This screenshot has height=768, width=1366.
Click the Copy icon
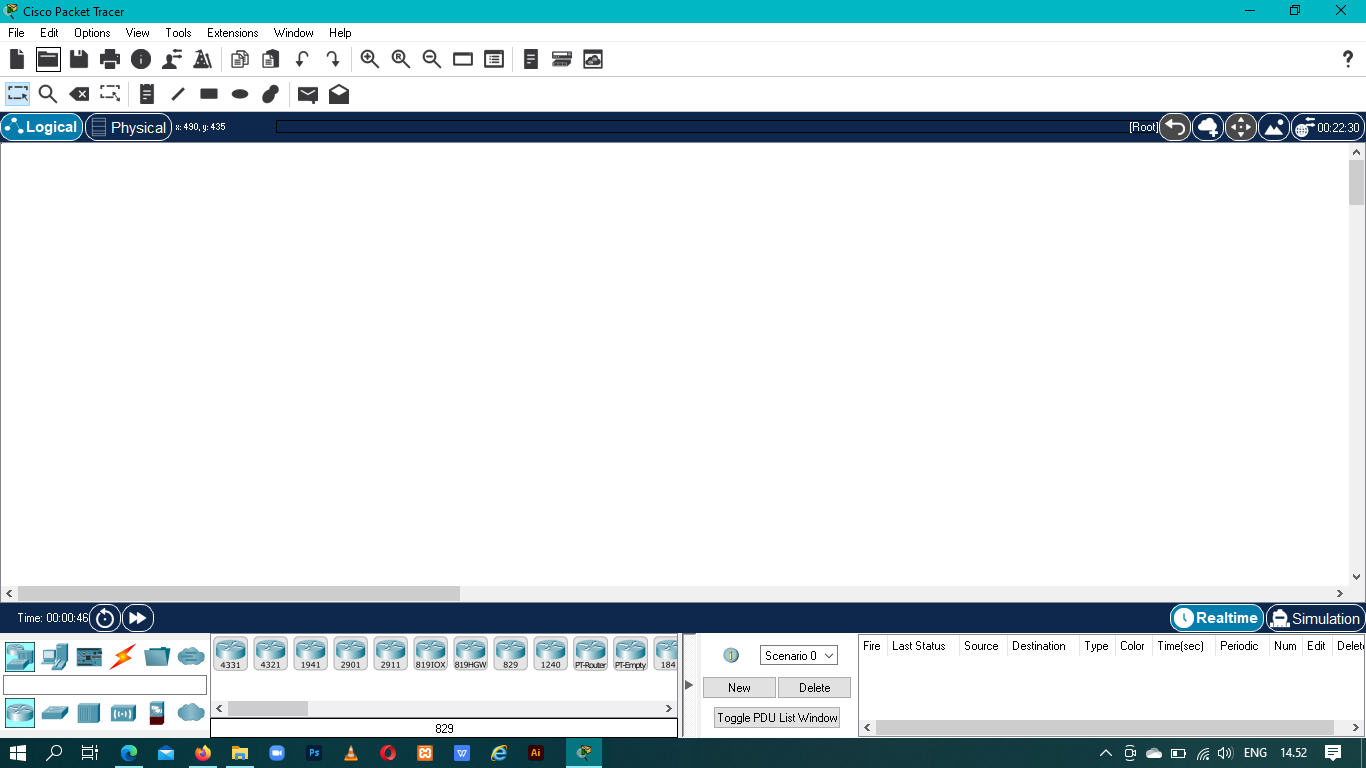[x=240, y=59]
